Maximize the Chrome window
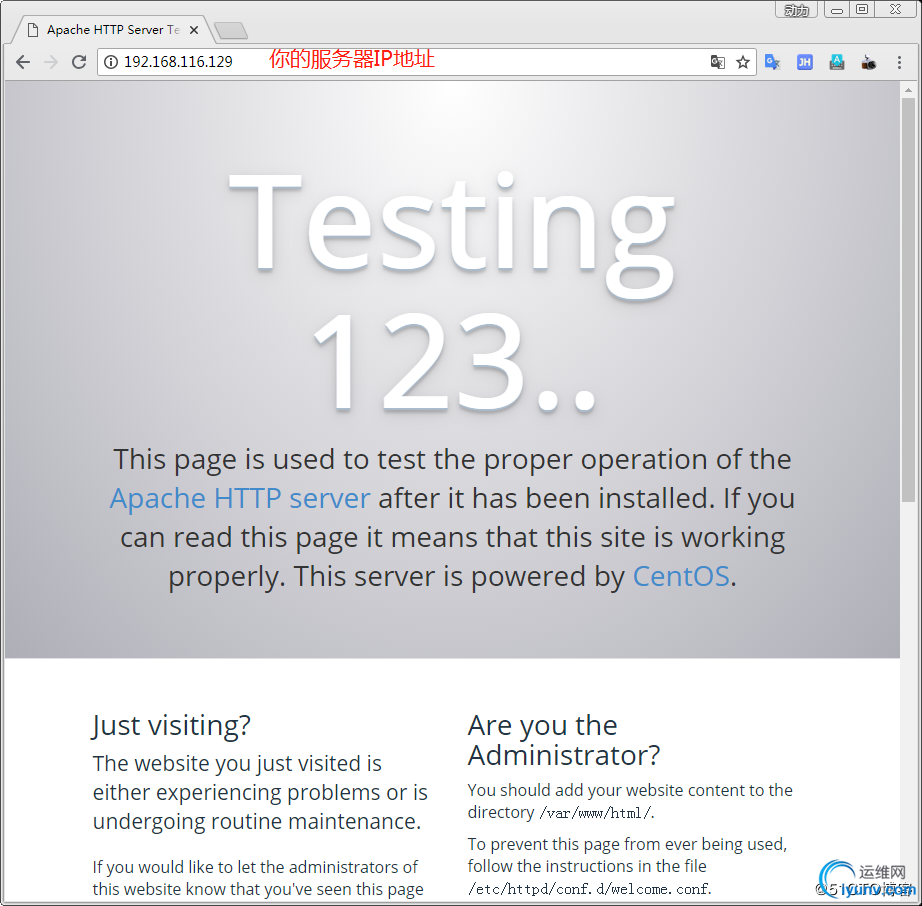 click(x=862, y=9)
